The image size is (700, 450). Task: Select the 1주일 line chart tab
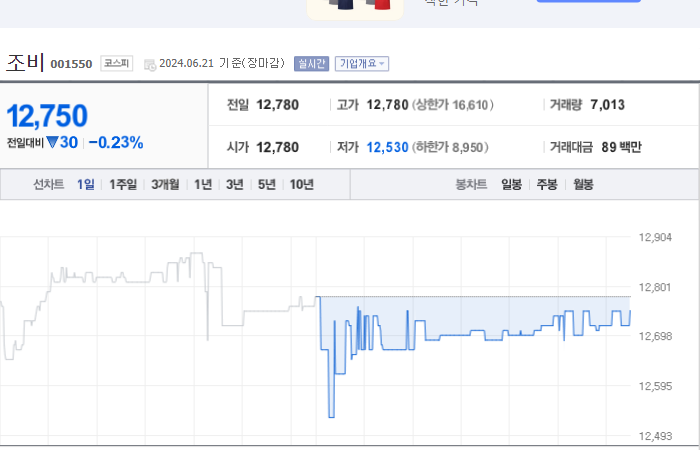[x=123, y=184]
